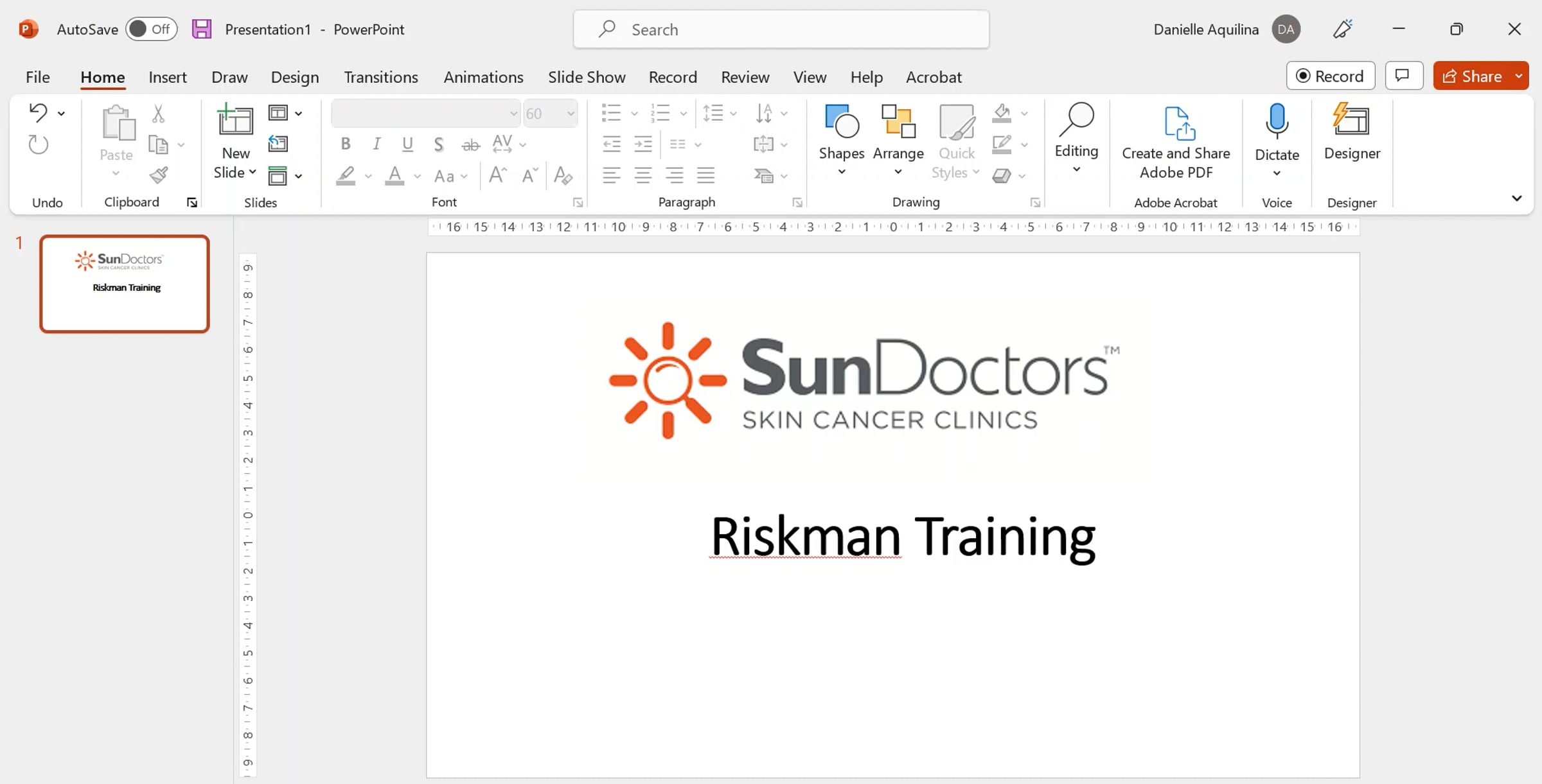This screenshot has height=784, width=1542.
Task: Expand the Undo history dropdown arrow
Action: click(x=61, y=114)
